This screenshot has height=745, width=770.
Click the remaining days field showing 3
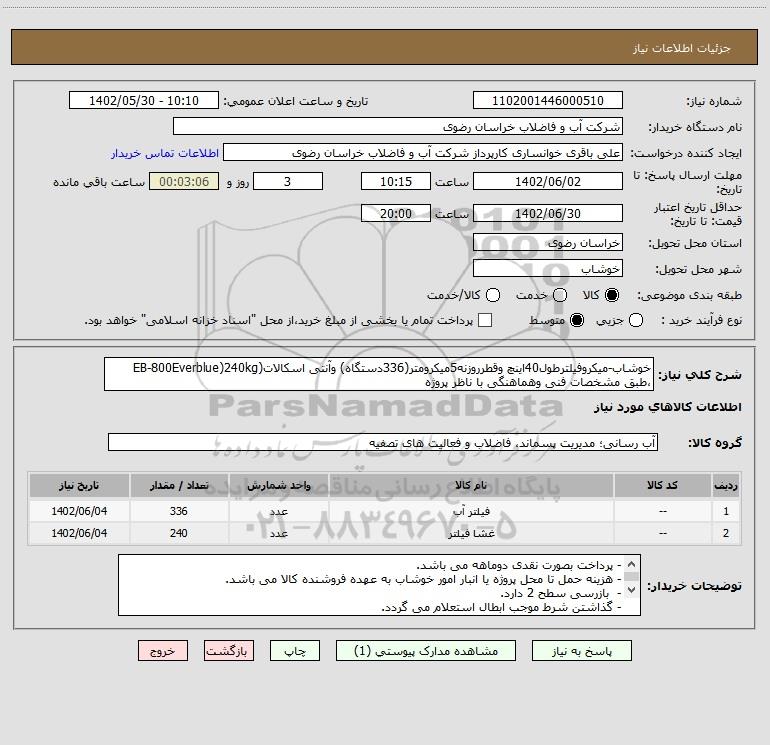click(x=288, y=181)
